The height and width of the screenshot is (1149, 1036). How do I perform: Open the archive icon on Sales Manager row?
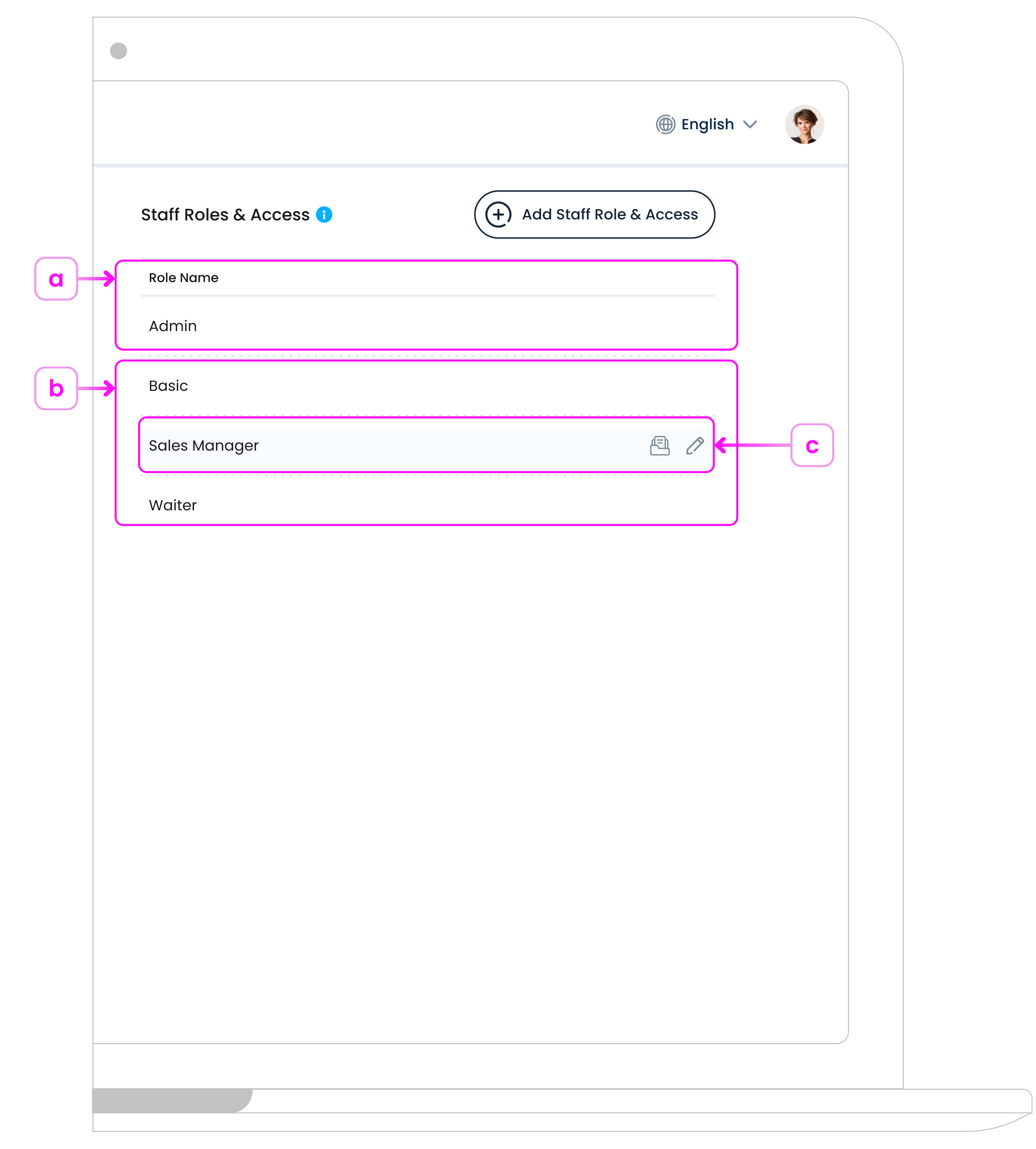pyautogui.click(x=660, y=446)
